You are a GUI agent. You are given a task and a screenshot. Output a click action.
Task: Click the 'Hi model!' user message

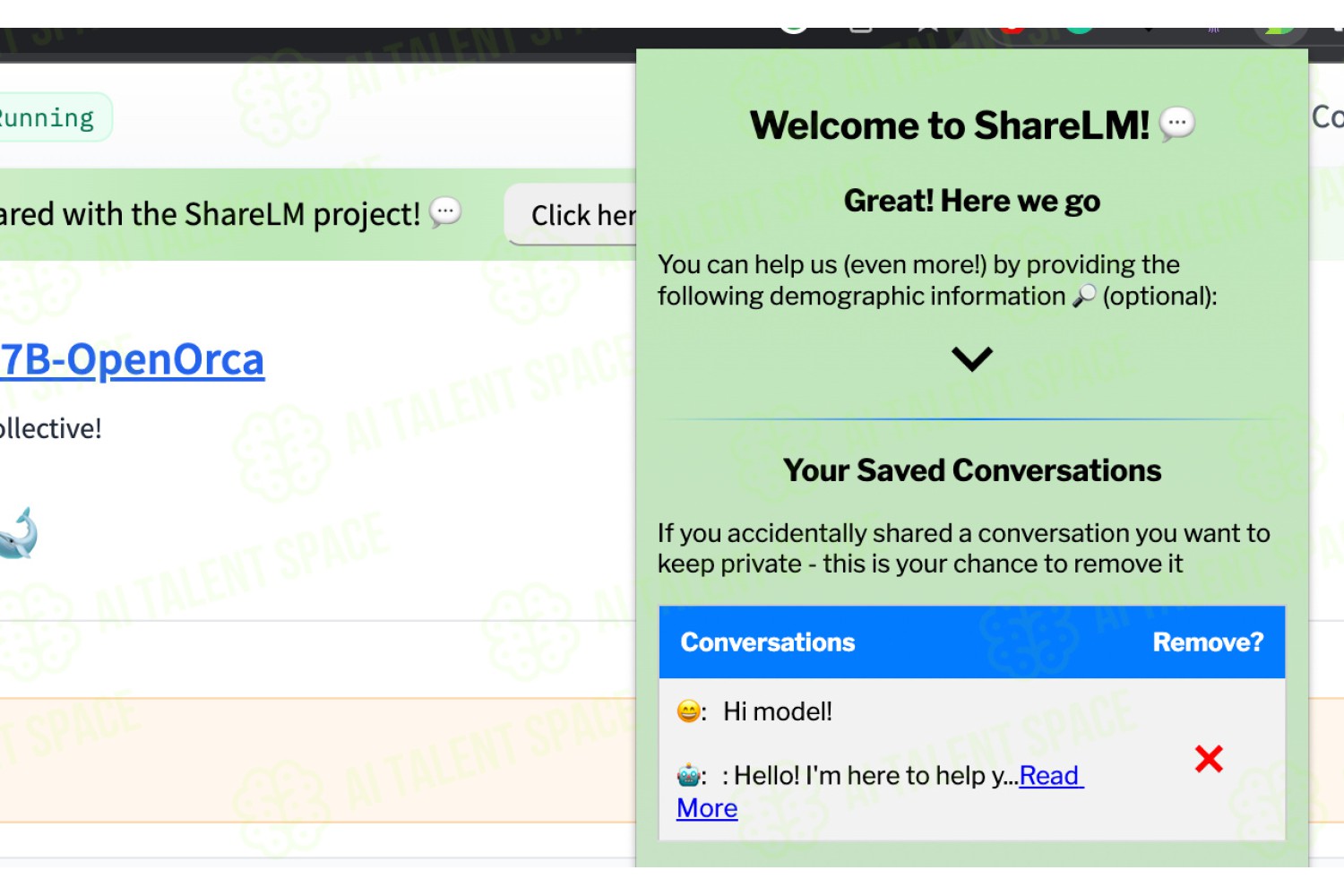point(778,711)
